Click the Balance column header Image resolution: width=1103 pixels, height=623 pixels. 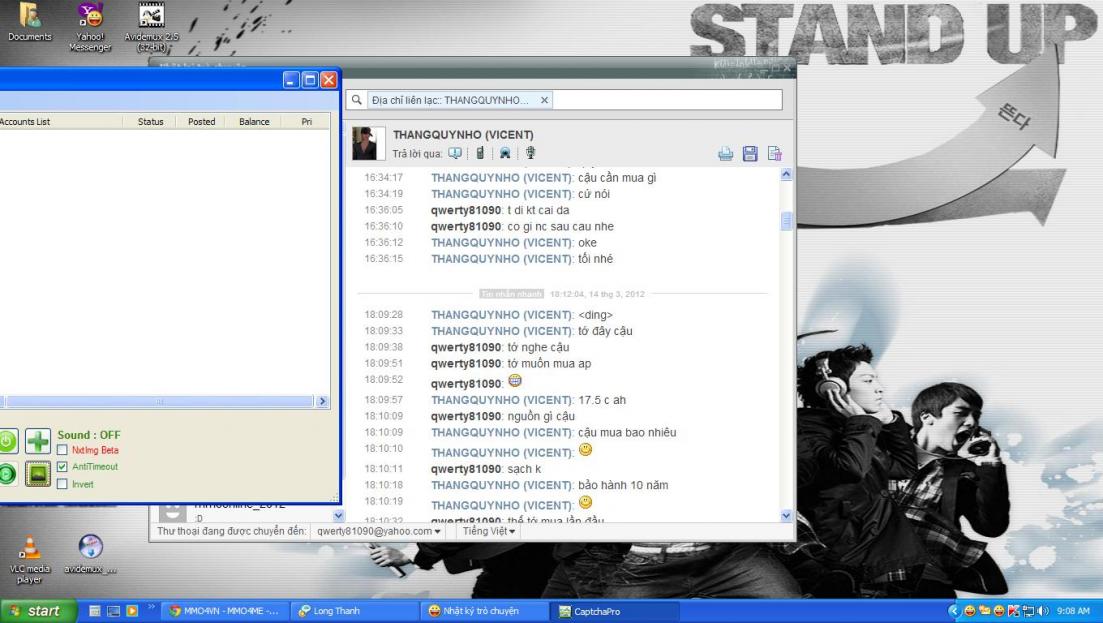tap(254, 122)
